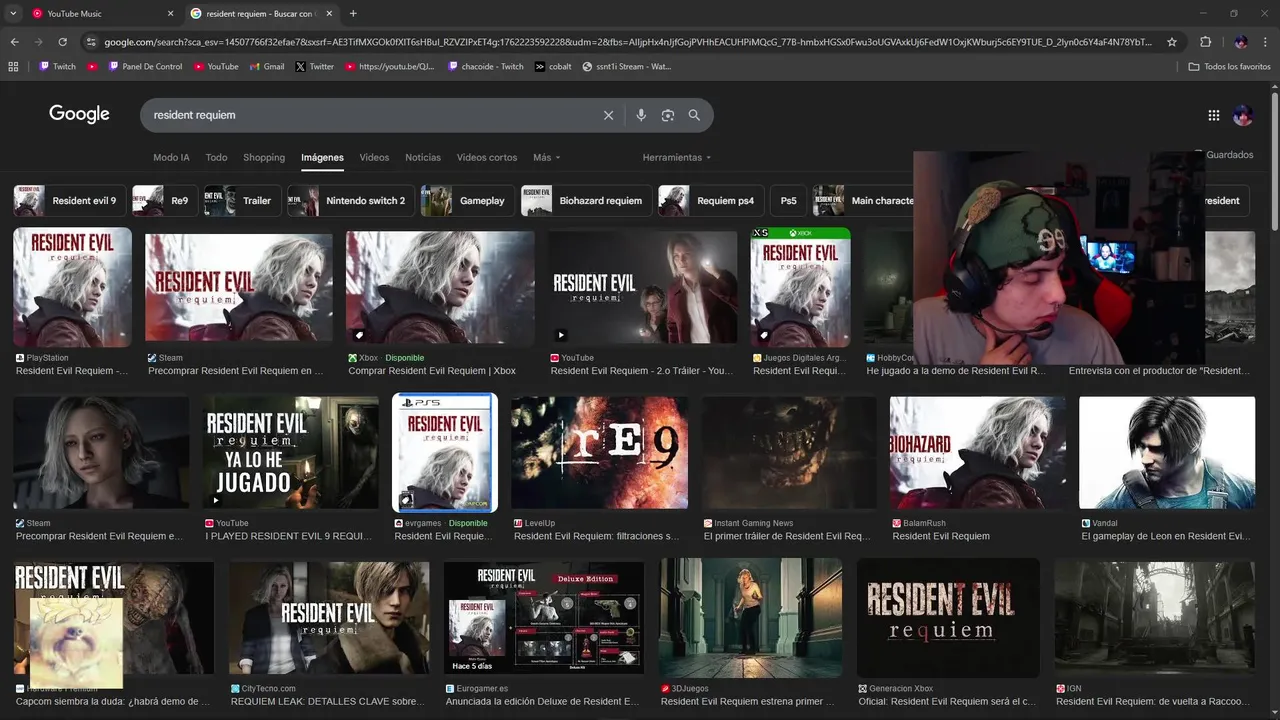Select Biohazard requiem filter chip

(586, 201)
